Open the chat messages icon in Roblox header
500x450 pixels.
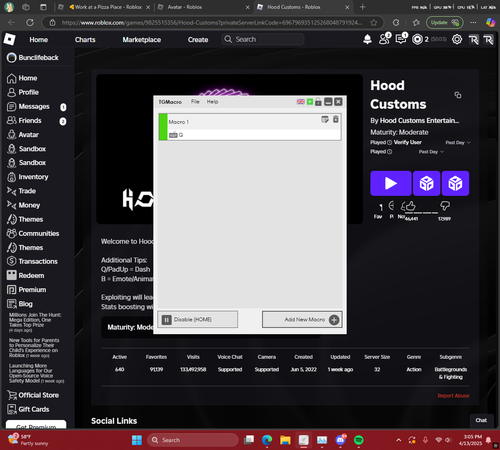point(401,39)
